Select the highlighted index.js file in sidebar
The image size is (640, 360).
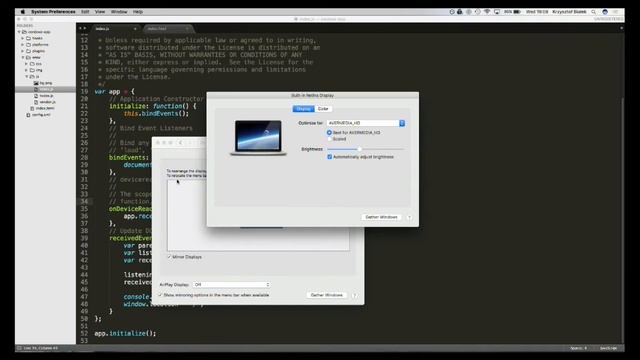(45, 89)
